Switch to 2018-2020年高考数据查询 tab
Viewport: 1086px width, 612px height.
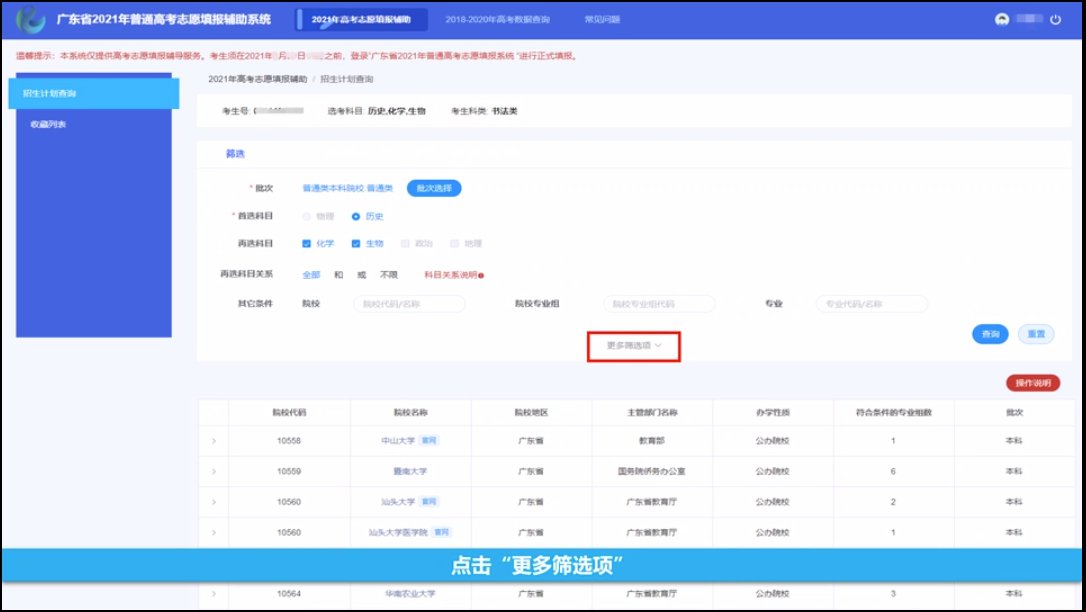pyautogui.click(x=497, y=20)
